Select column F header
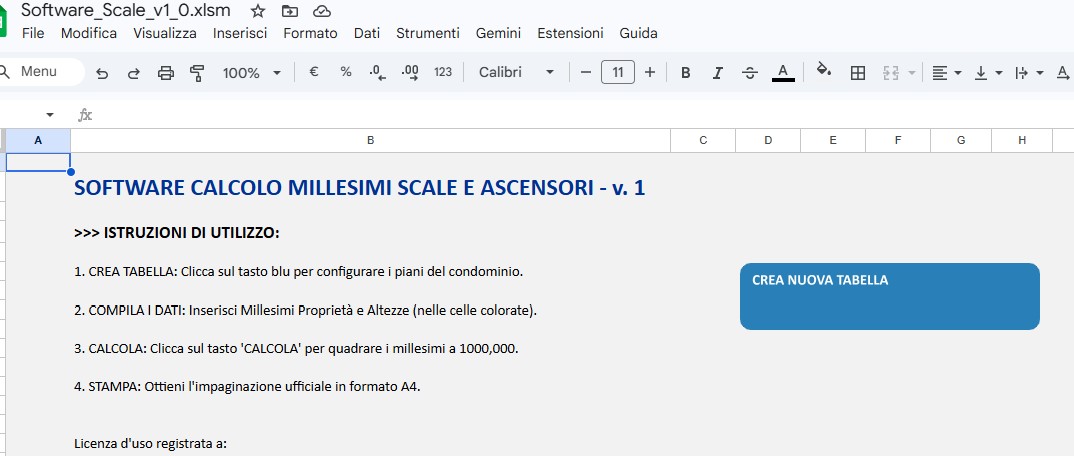 [x=898, y=140]
